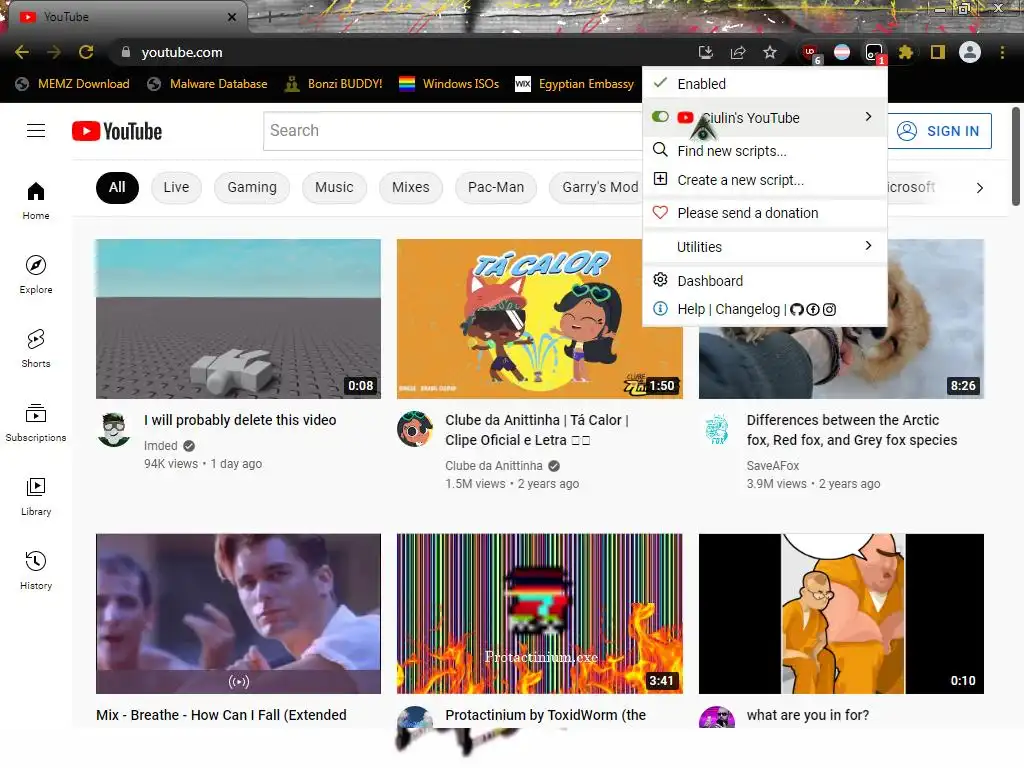1024x768 pixels.
Task: Select the All filter chip
Action: pos(117,187)
